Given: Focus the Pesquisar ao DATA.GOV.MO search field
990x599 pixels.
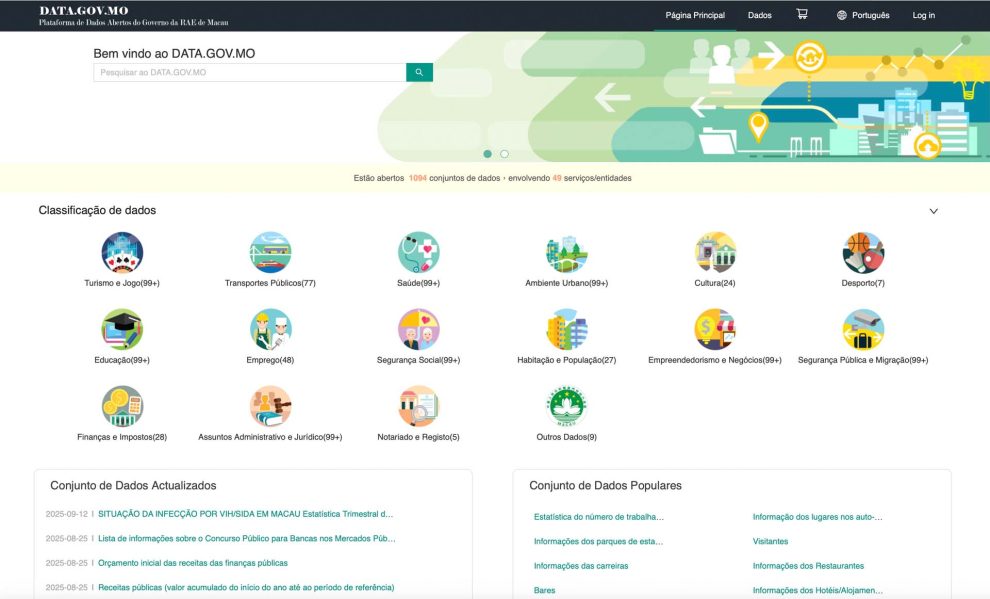Looking at the screenshot, I should (249, 72).
